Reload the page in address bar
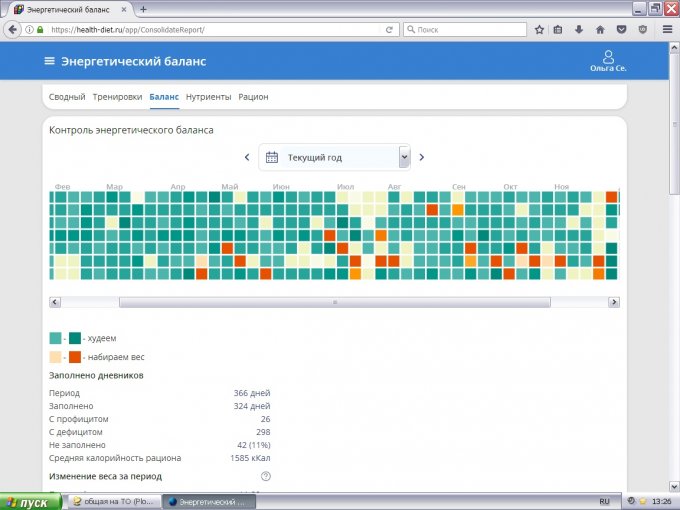Viewport: 680px width, 510px height. coord(391,30)
